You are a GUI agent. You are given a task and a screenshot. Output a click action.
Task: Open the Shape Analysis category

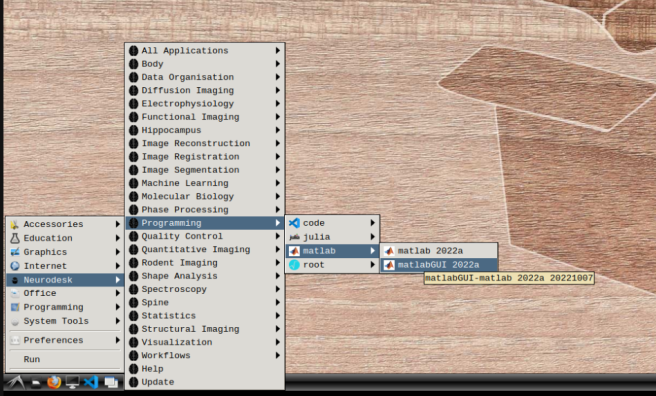tap(205, 276)
